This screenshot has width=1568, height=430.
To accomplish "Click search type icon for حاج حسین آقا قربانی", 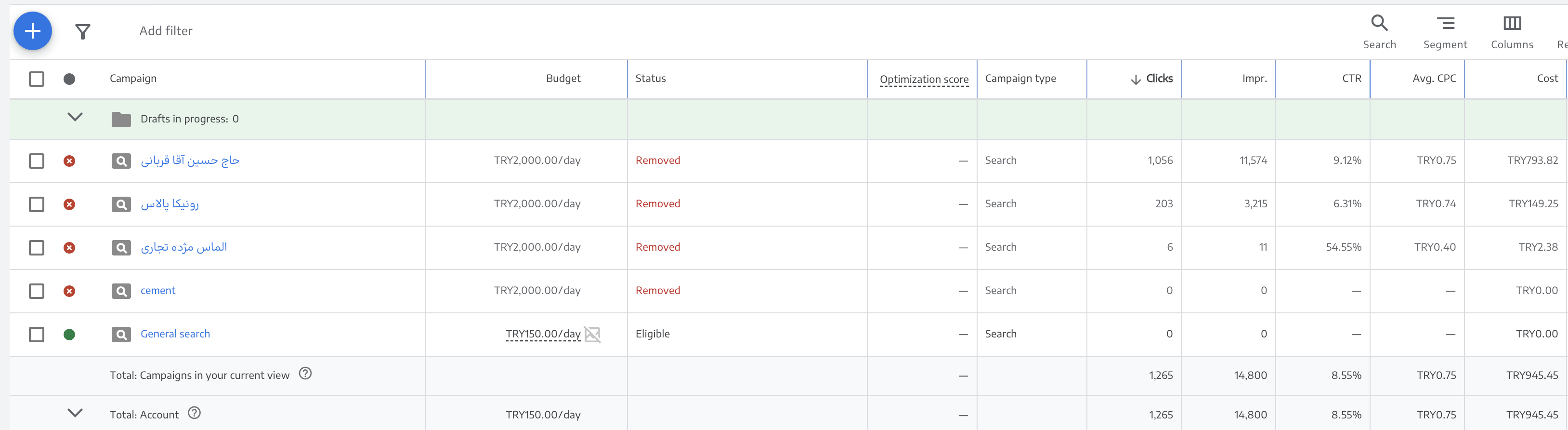I will tap(121, 161).
